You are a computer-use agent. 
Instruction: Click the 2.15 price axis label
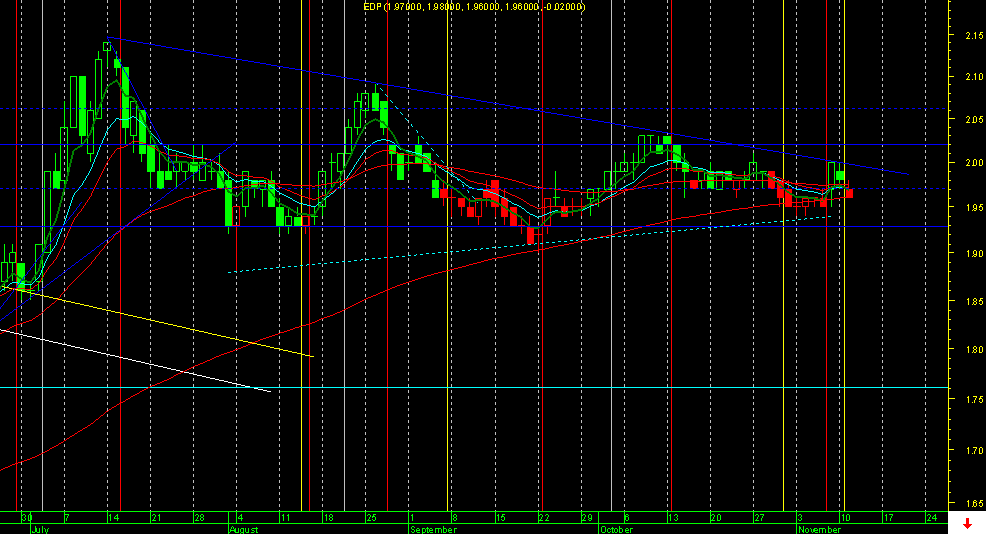(974, 36)
